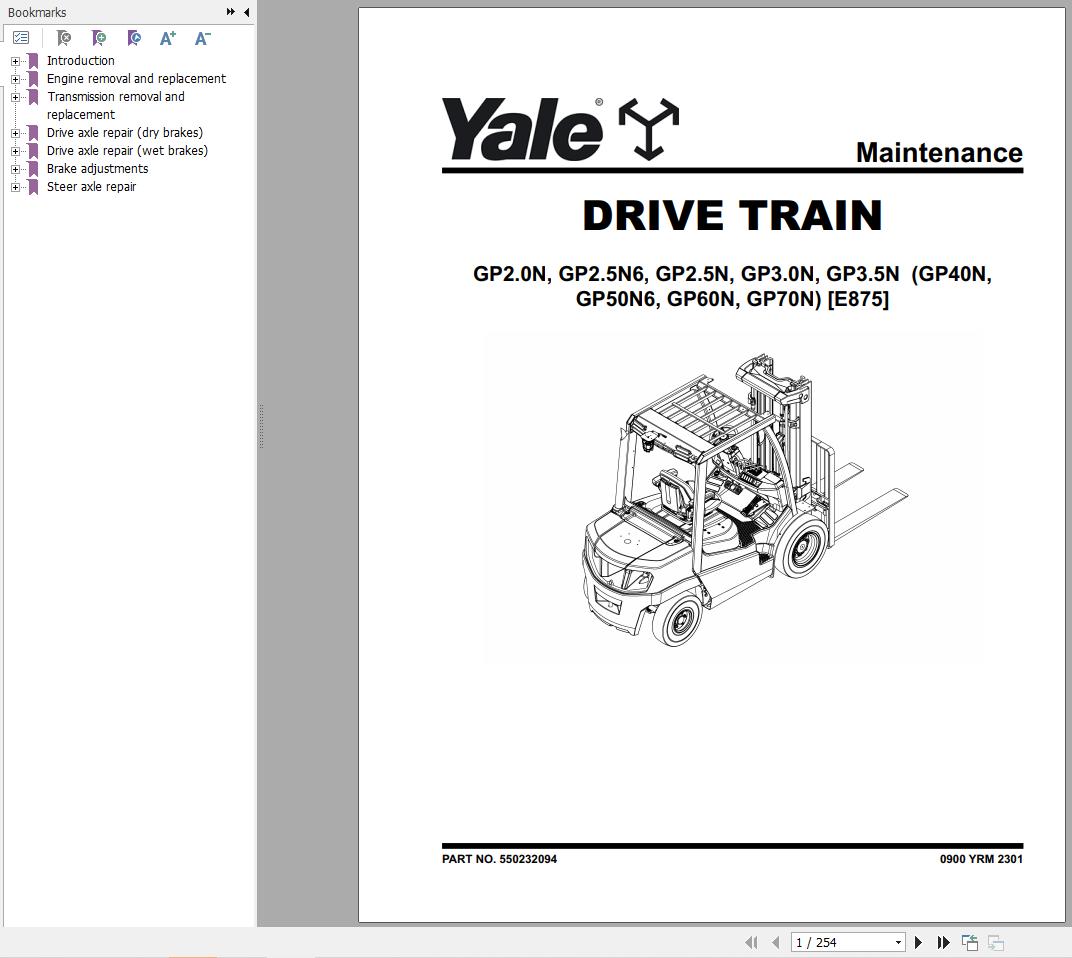Click the find current bookmark icon
The height and width of the screenshot is (958, 1072).
[x=134, y=38]
